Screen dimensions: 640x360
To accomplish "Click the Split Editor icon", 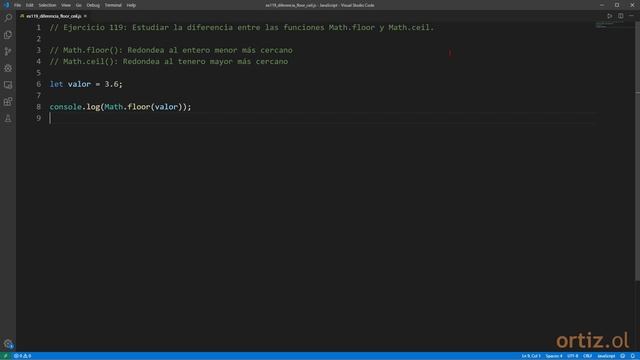I will 620,16.
